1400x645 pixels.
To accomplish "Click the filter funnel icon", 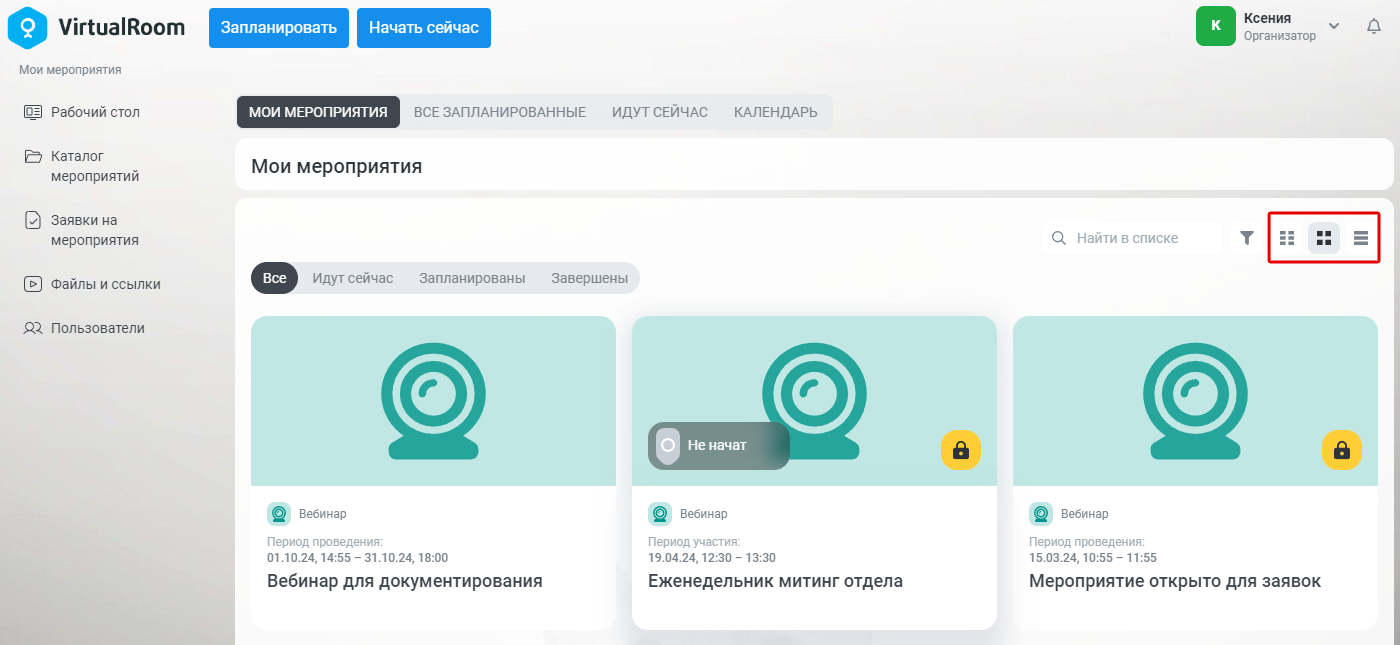I will [x=1247, y=238].
